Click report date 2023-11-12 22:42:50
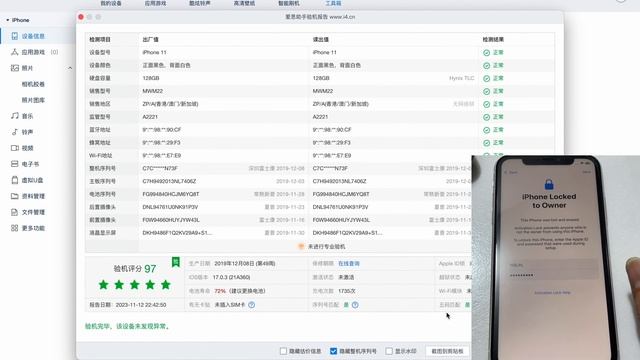 pos(141,305)
